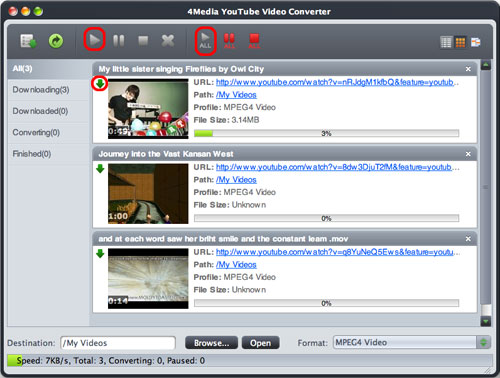Click the title bar of the Fireflies task
Viewport: 500px width, 378px height.
[284, 69]
